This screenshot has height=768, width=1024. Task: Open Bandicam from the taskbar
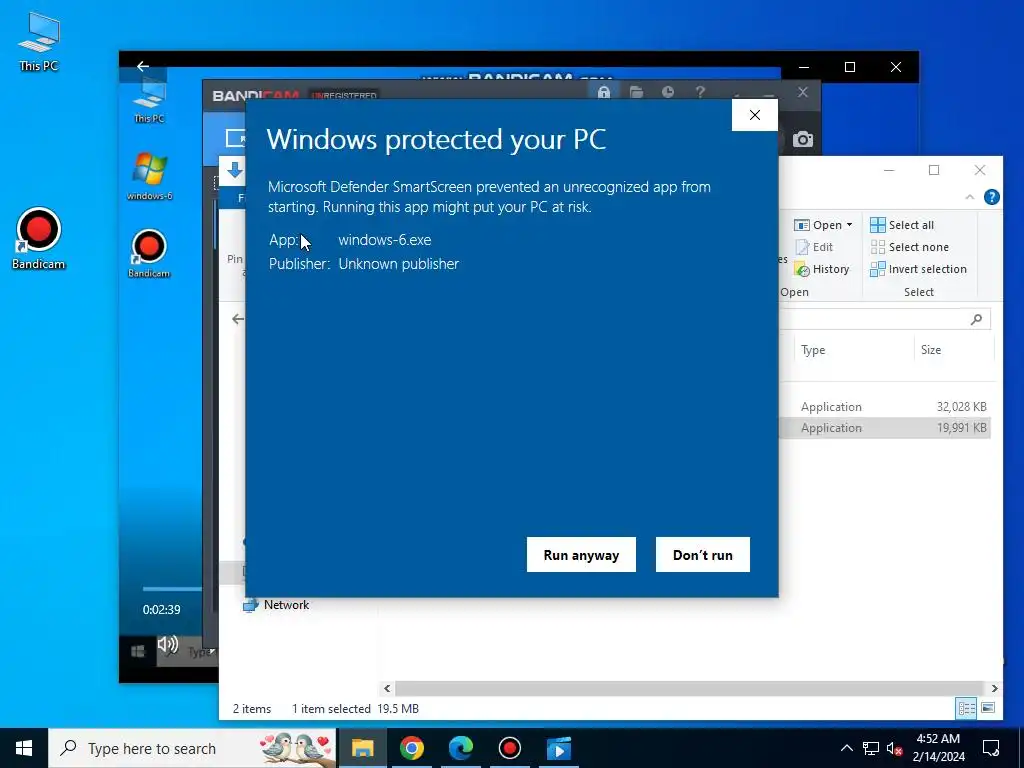point(509,748)
